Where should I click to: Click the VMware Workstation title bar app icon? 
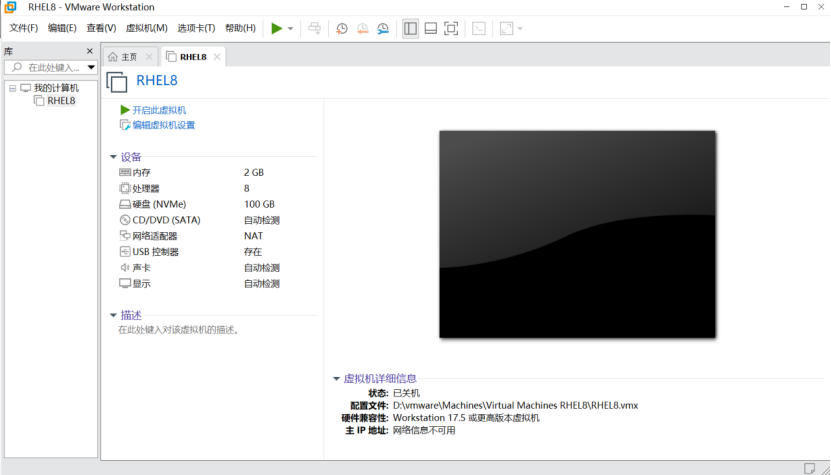pos(10,7)
